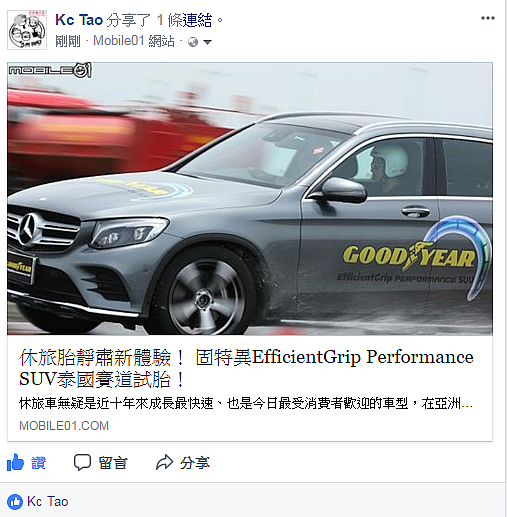This screenshot has height=517, width=507.
Task: Click the 剛剛 post timestamp
Action: tap(68, 41)
